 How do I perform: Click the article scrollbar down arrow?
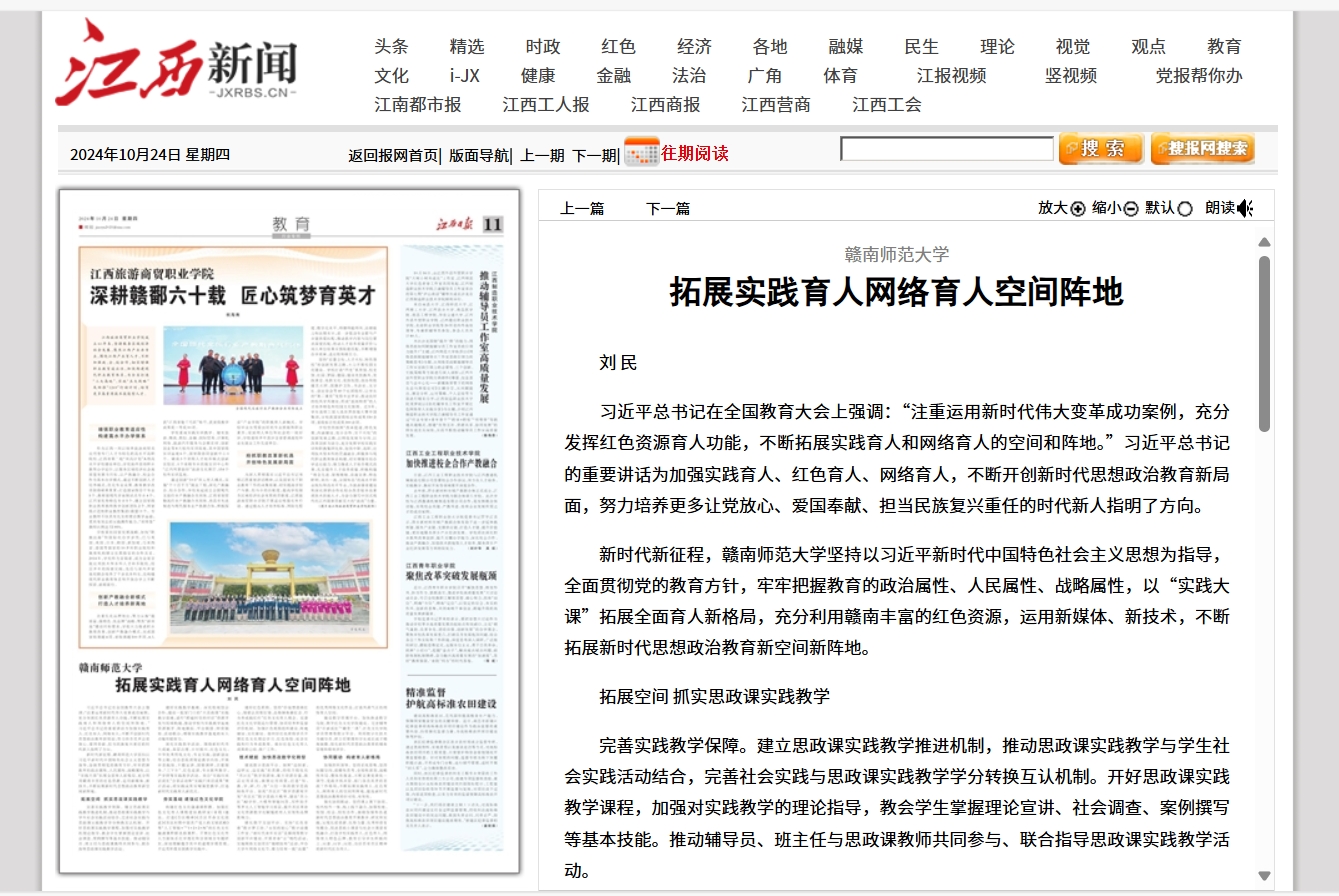click(x=1264, y=877)
